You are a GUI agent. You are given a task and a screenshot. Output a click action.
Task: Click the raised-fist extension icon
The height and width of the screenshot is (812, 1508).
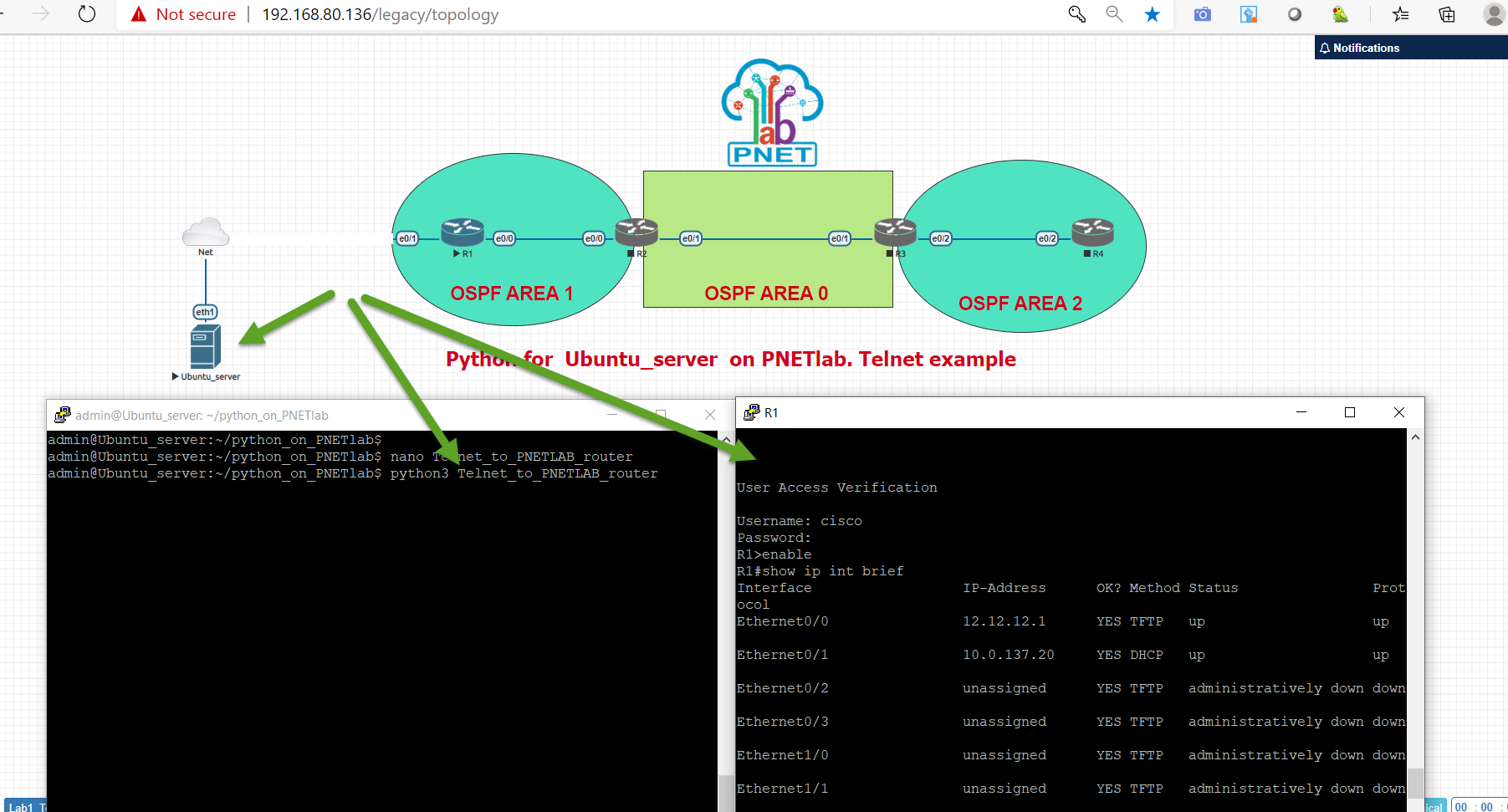[1248, 14]
